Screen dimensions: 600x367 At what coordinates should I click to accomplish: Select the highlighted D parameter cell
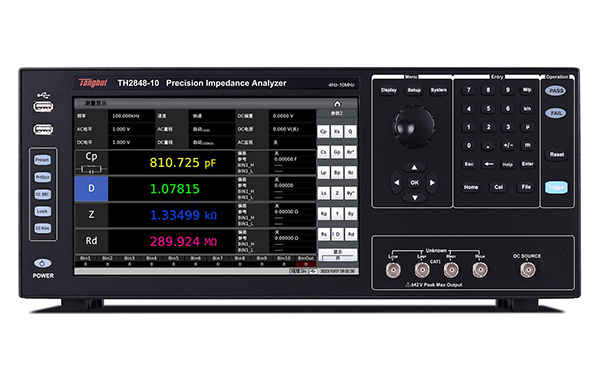coord(91,189)
